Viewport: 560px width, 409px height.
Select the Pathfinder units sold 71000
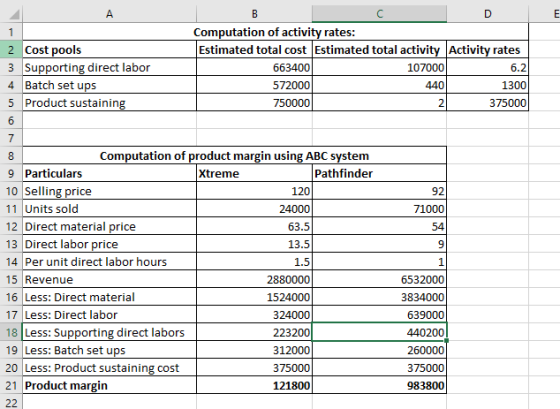(379, 209)
